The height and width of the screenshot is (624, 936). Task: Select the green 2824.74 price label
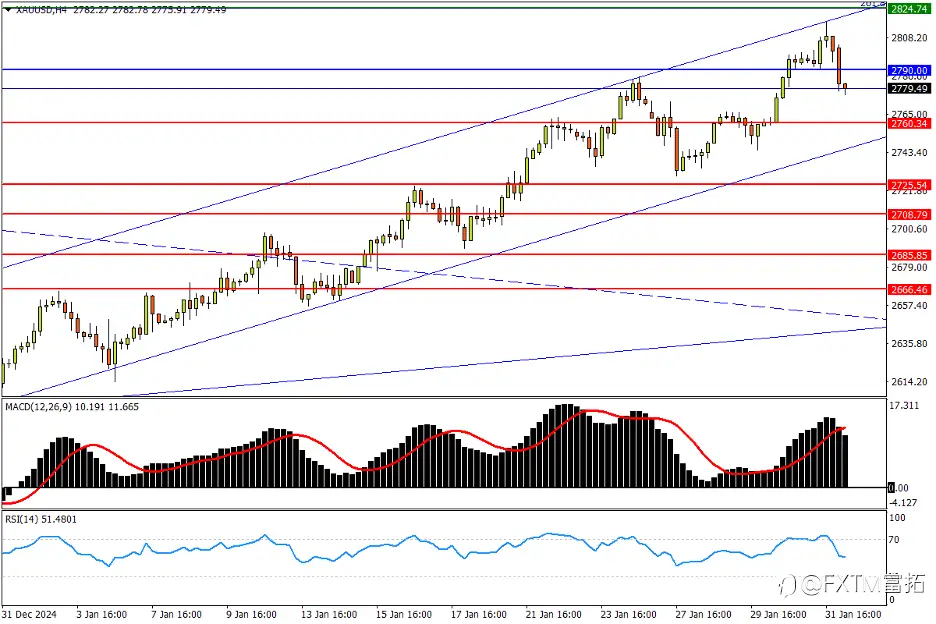909,9
